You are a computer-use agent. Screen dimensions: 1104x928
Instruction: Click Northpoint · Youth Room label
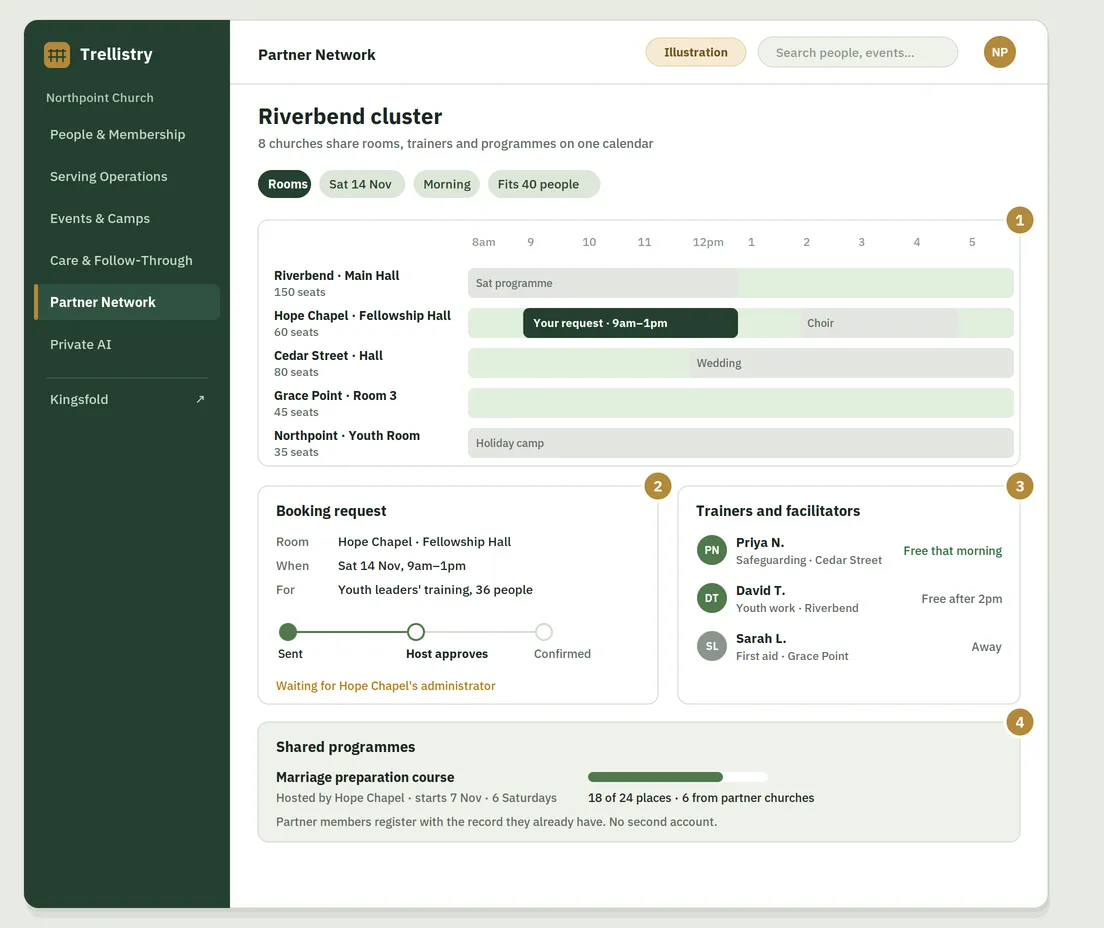click(346, 436)
